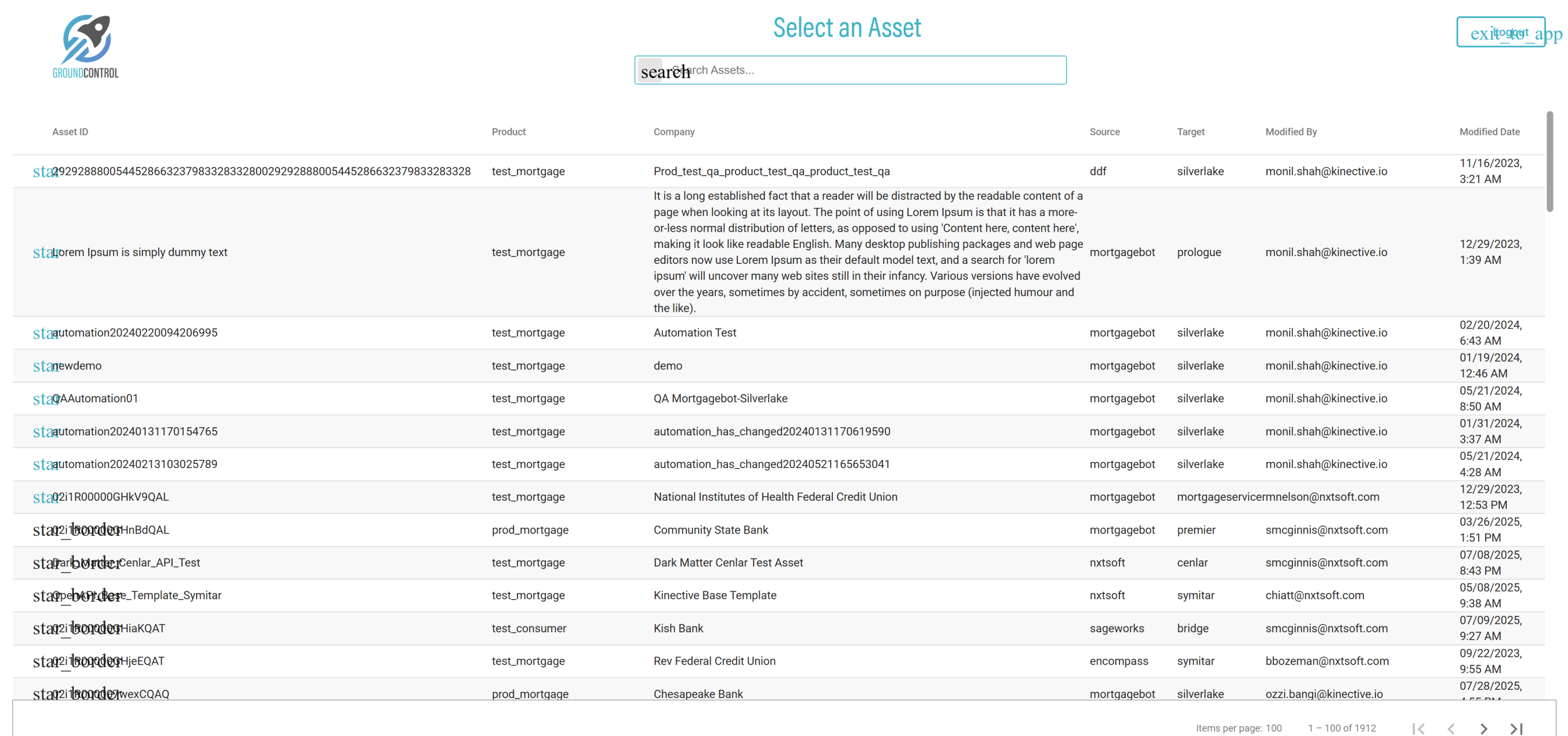Favorite the Kish Bank asset star

pyautogui.click(x=41, y=629)
